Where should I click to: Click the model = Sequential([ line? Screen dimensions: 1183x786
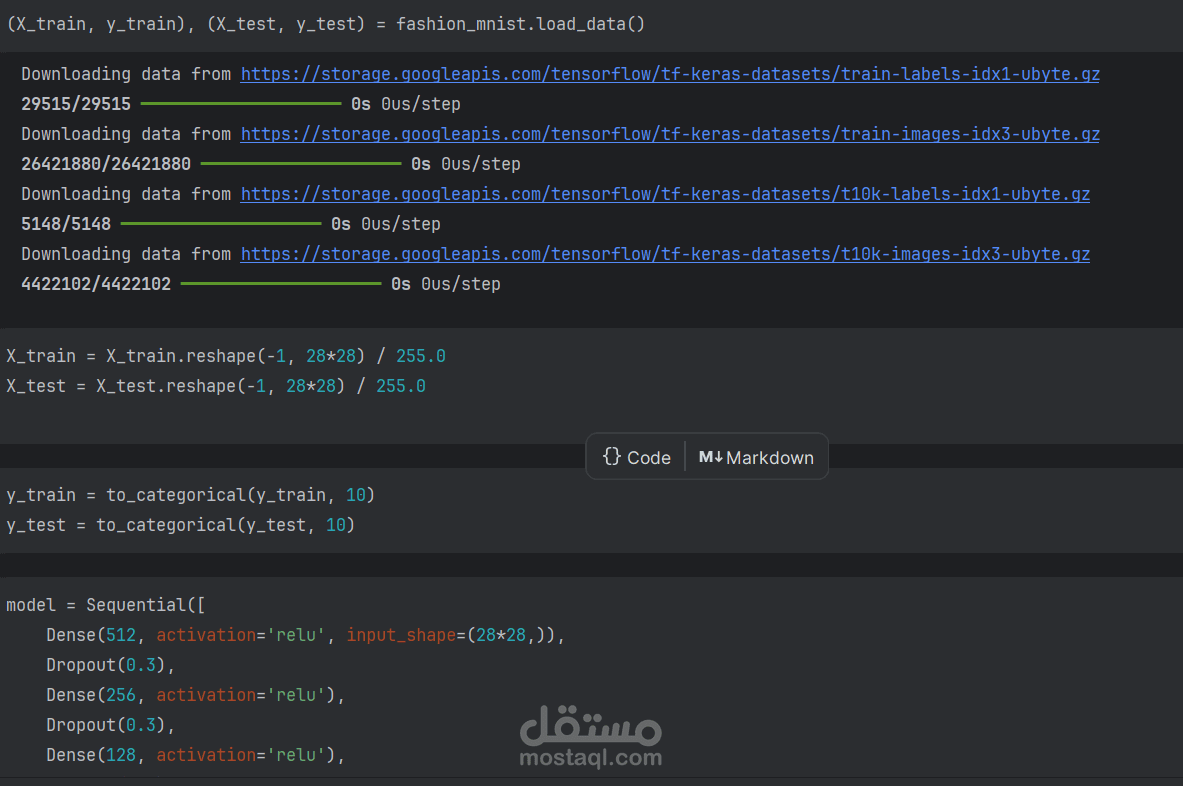[106, 605]
